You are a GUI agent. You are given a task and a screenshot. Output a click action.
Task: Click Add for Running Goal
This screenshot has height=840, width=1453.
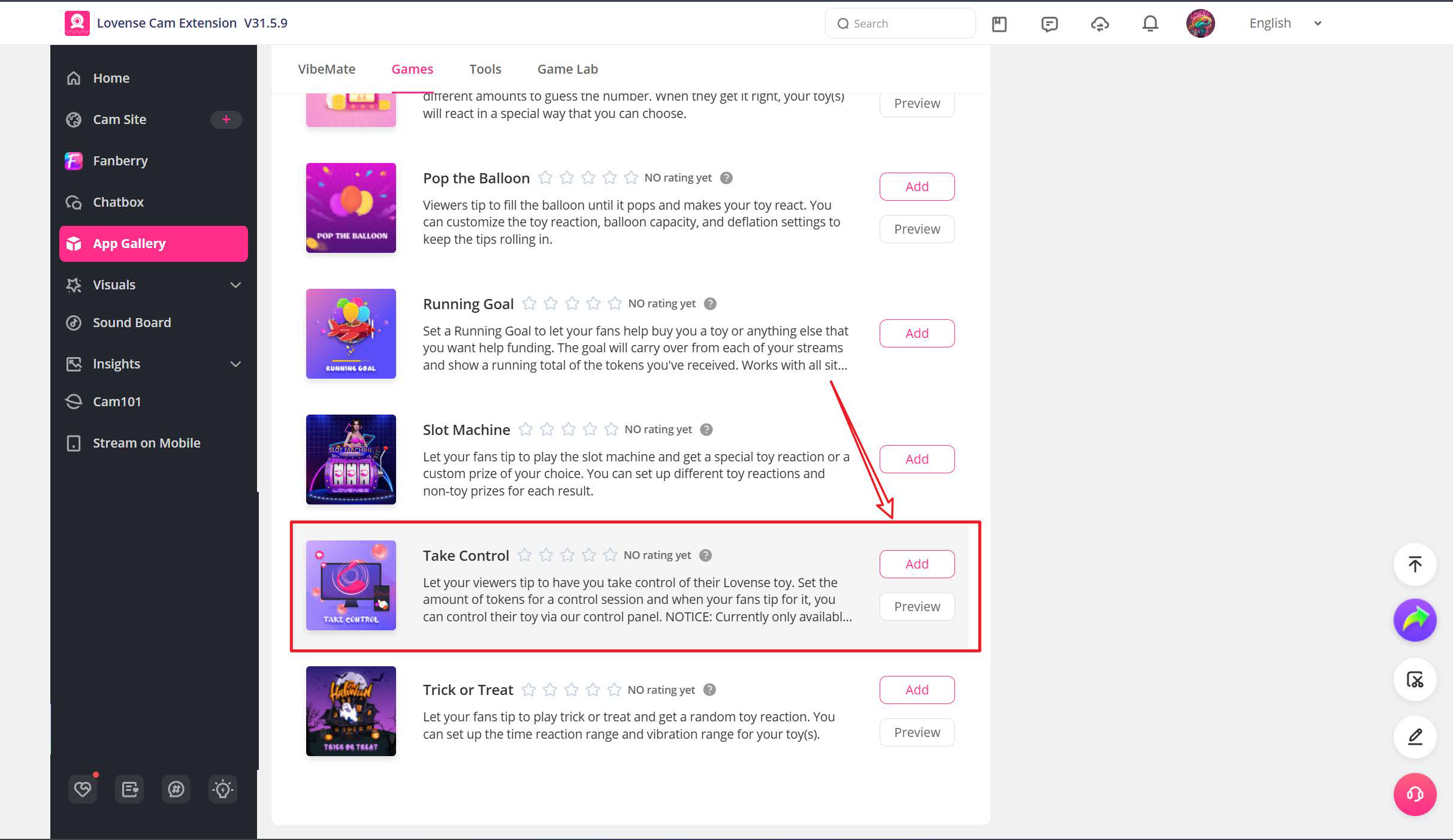[917, 333]
